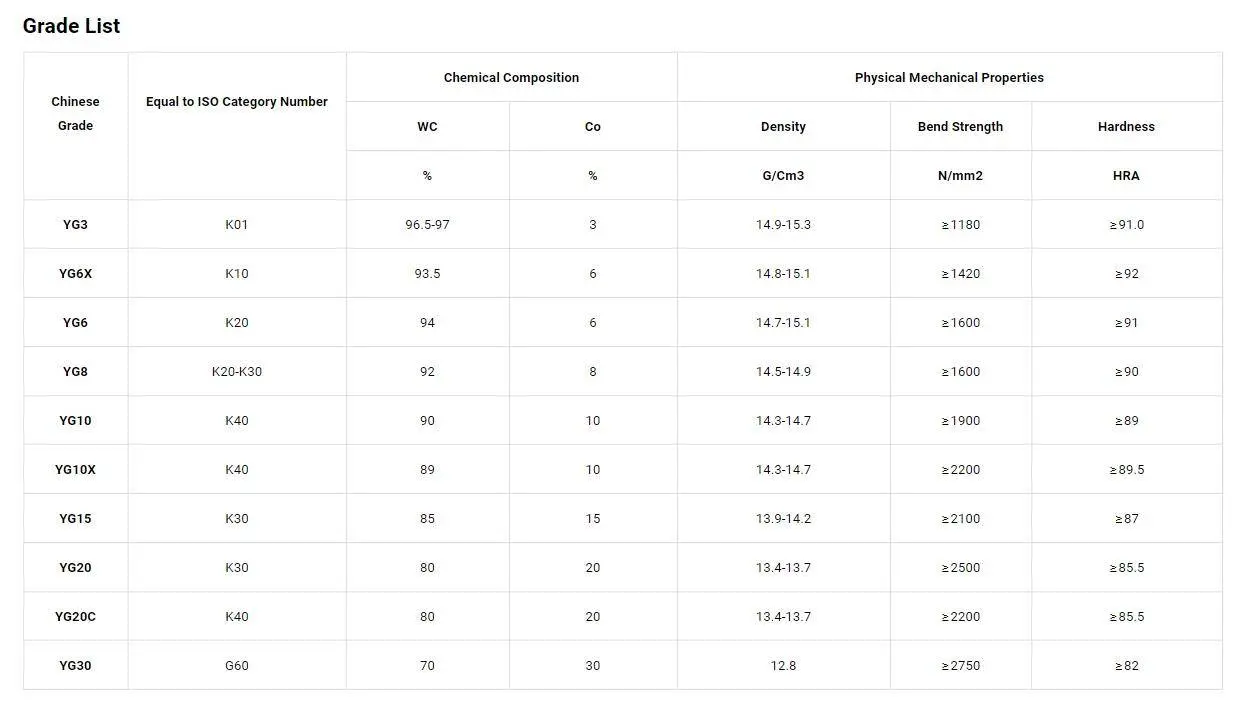
Task: Click the ≥91.0 hardness value
Action: 1126,224
